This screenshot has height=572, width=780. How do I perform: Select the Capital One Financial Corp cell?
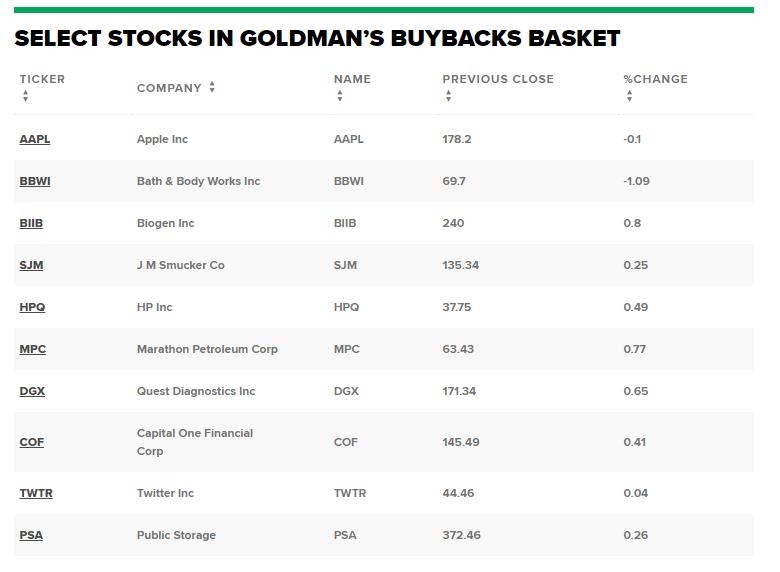[x=195, y=442]
